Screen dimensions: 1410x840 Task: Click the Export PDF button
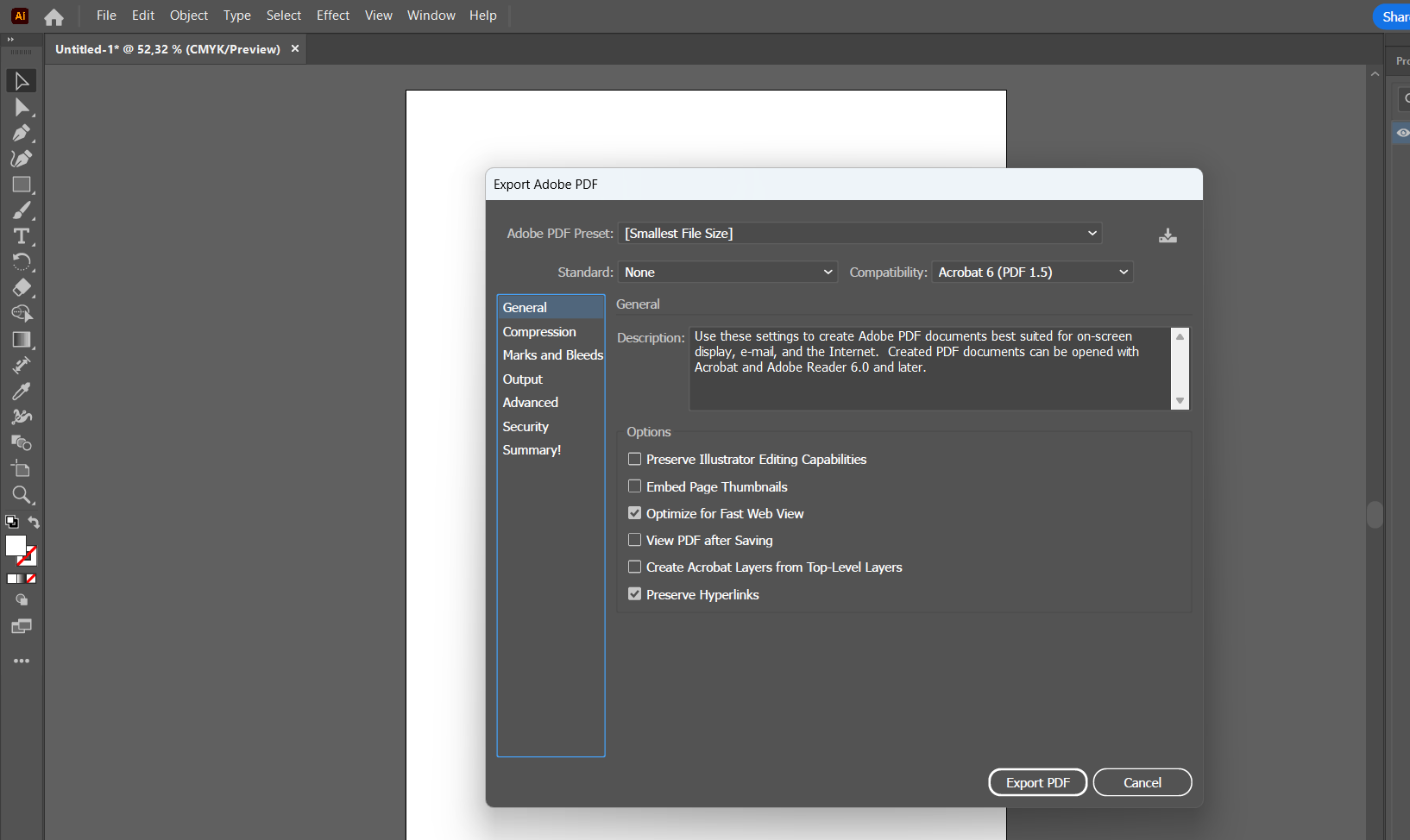click(1038, 782)
